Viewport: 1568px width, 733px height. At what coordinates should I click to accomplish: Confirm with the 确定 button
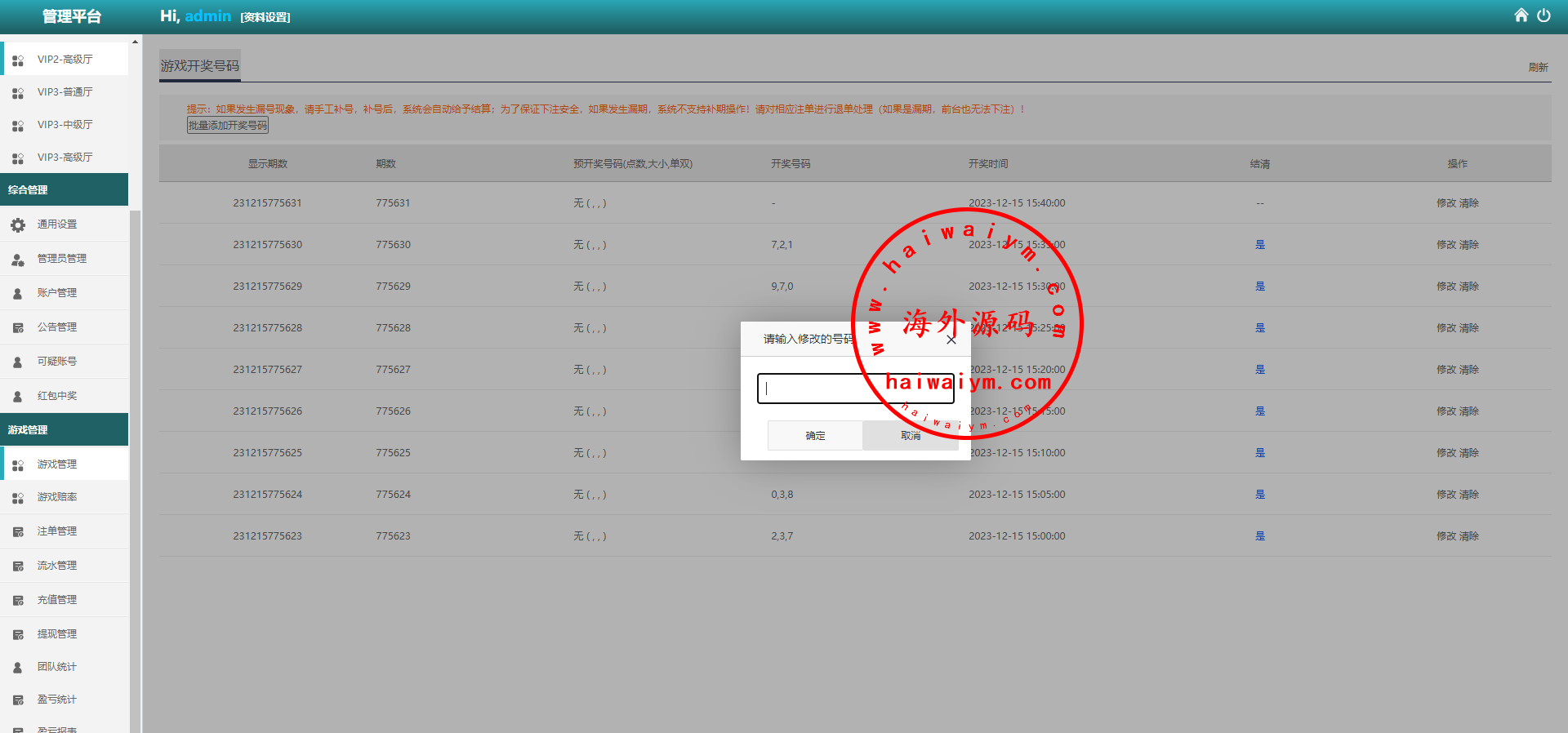coord(815,436)
